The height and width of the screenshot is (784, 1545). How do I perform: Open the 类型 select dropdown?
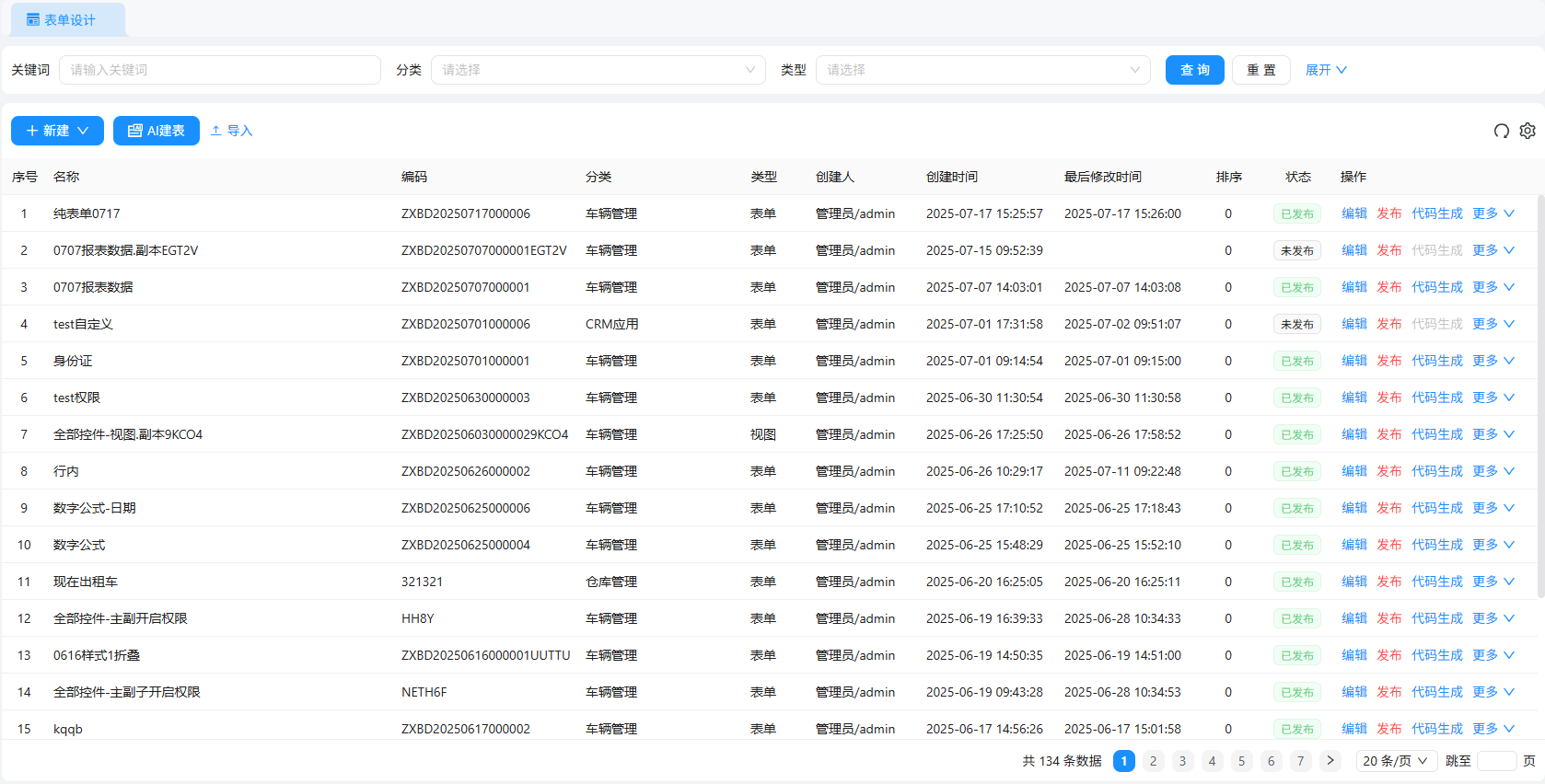tap(982, 70)
